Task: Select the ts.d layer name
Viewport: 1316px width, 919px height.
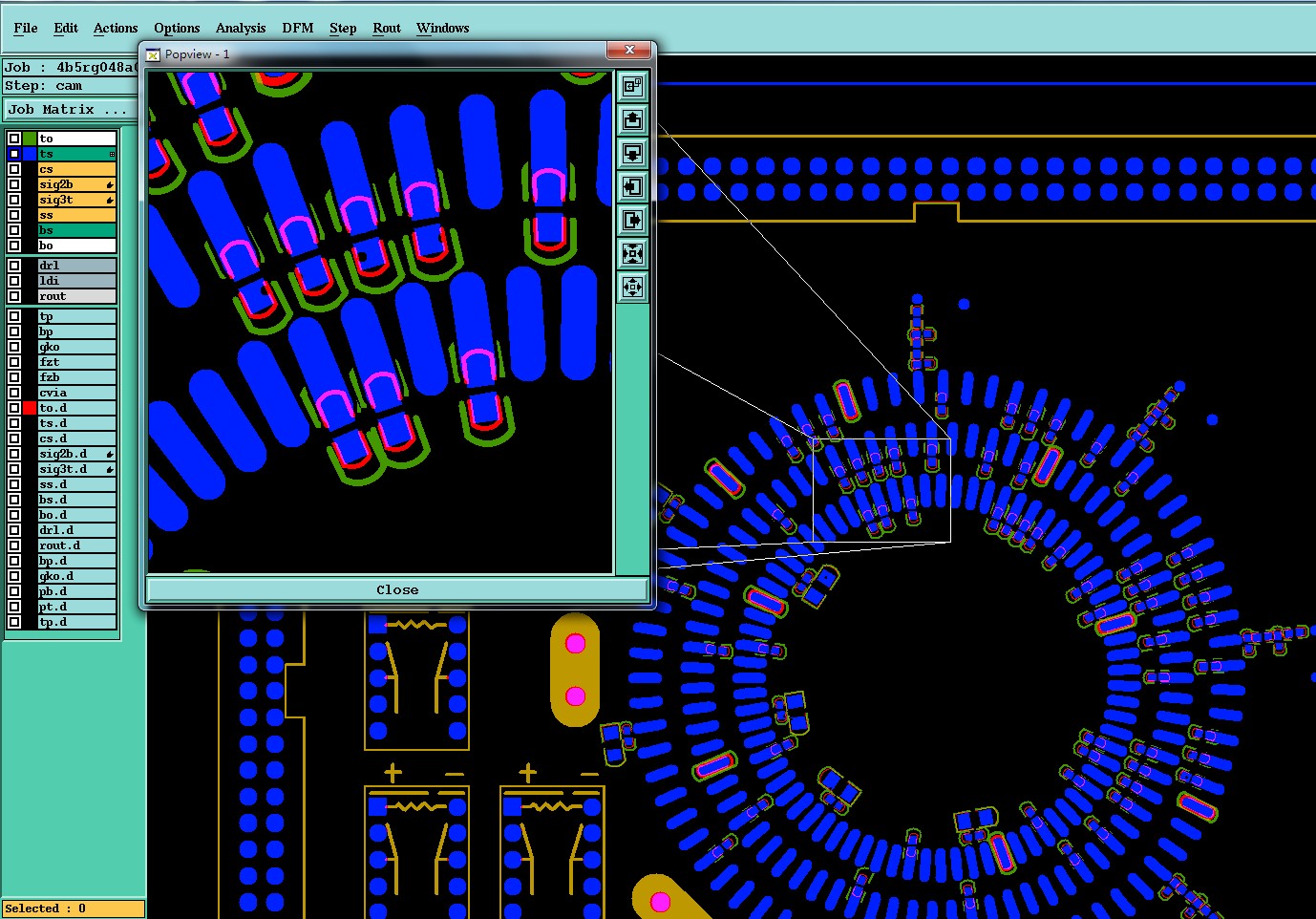Action: click(76, 423)
